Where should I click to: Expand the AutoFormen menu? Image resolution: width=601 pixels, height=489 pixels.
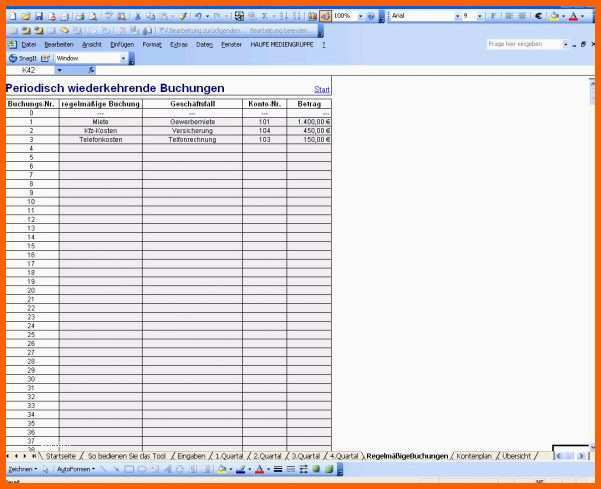point(76,469)
